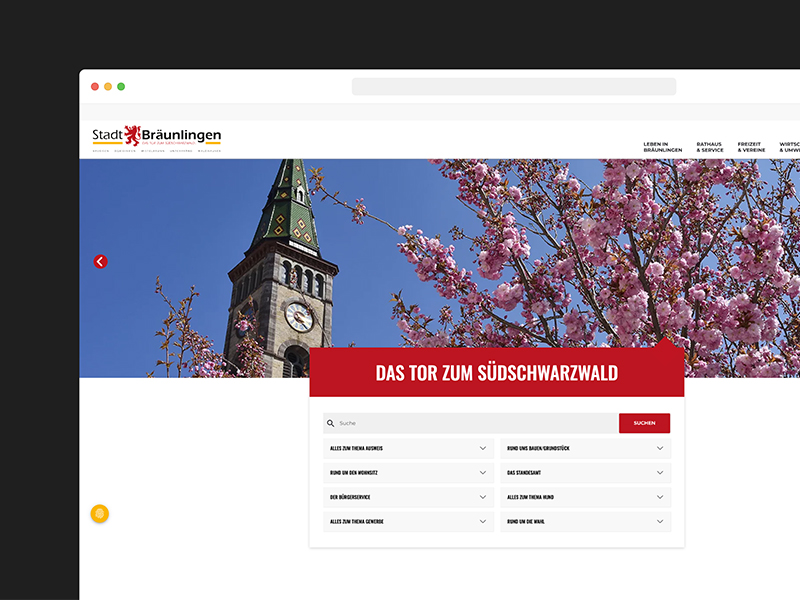Viewport: 800px width, 600px height.
Task: Click the magnifier icon in search field
Action: 331,423
